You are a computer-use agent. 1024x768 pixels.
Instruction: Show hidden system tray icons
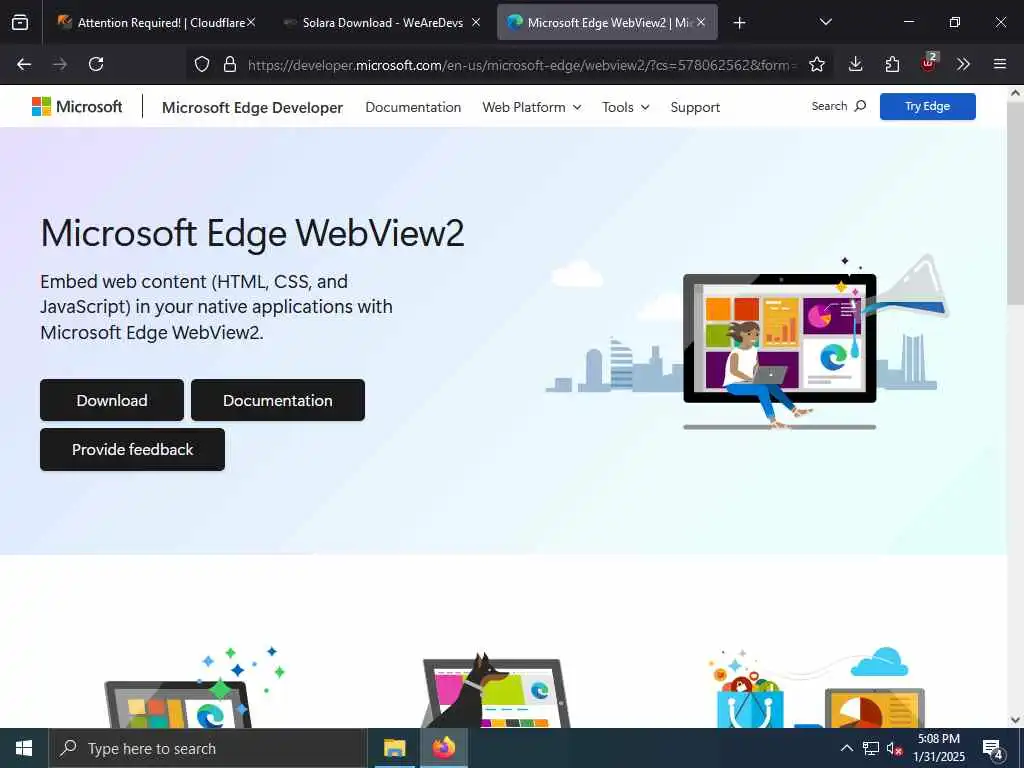tap(846, 748)
